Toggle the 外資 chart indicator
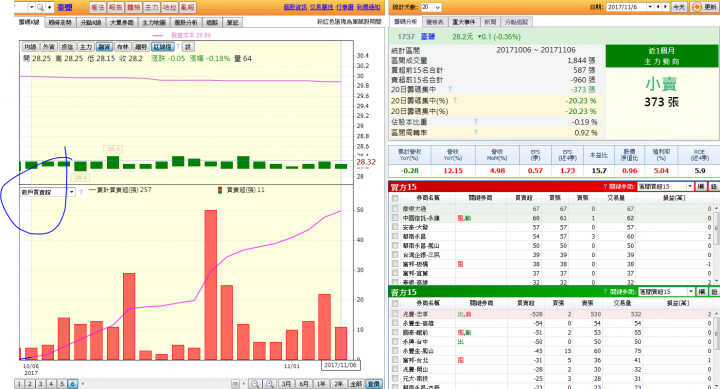 click(49, 47)
